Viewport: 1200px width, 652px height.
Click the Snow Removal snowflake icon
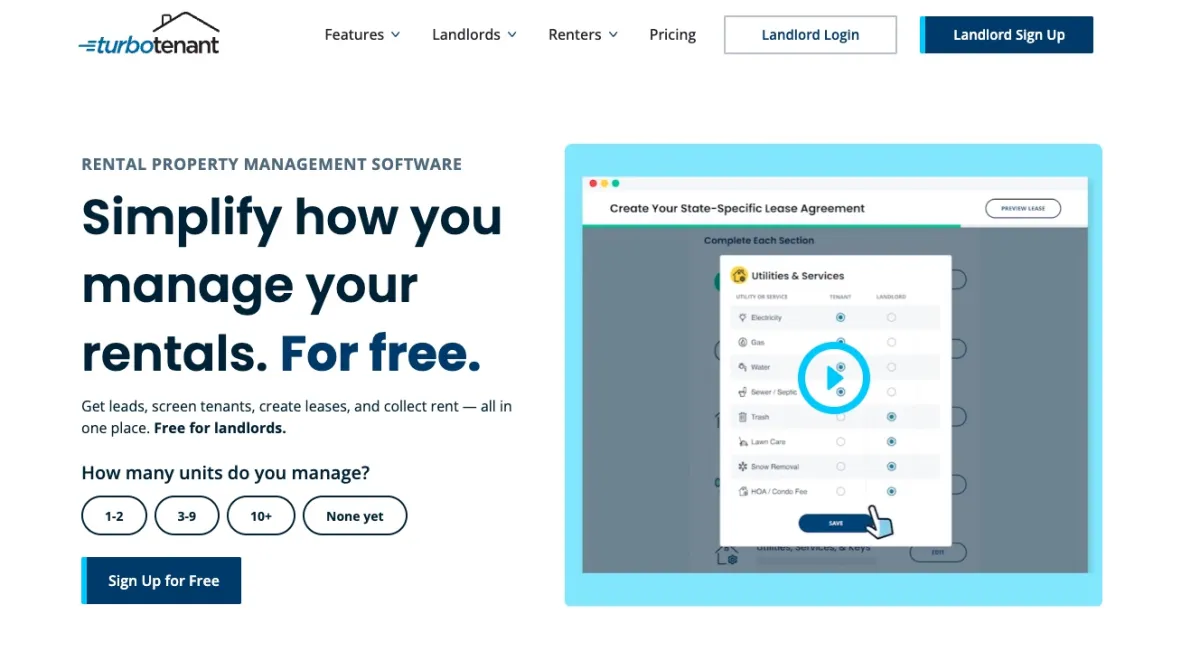[x=742, y=467]
